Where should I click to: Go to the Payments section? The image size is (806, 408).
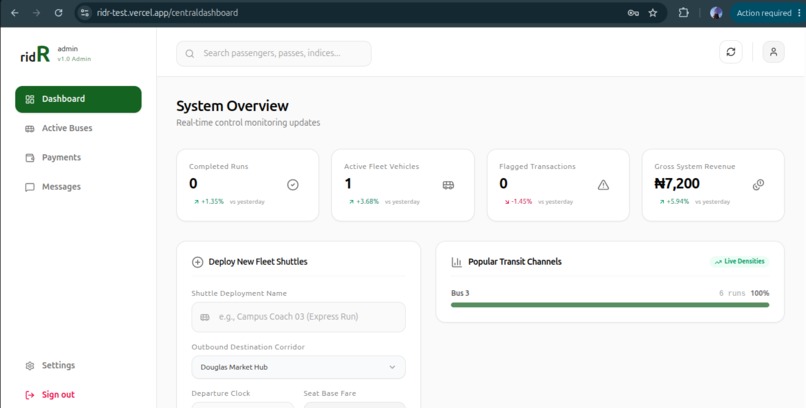point(78,158)
